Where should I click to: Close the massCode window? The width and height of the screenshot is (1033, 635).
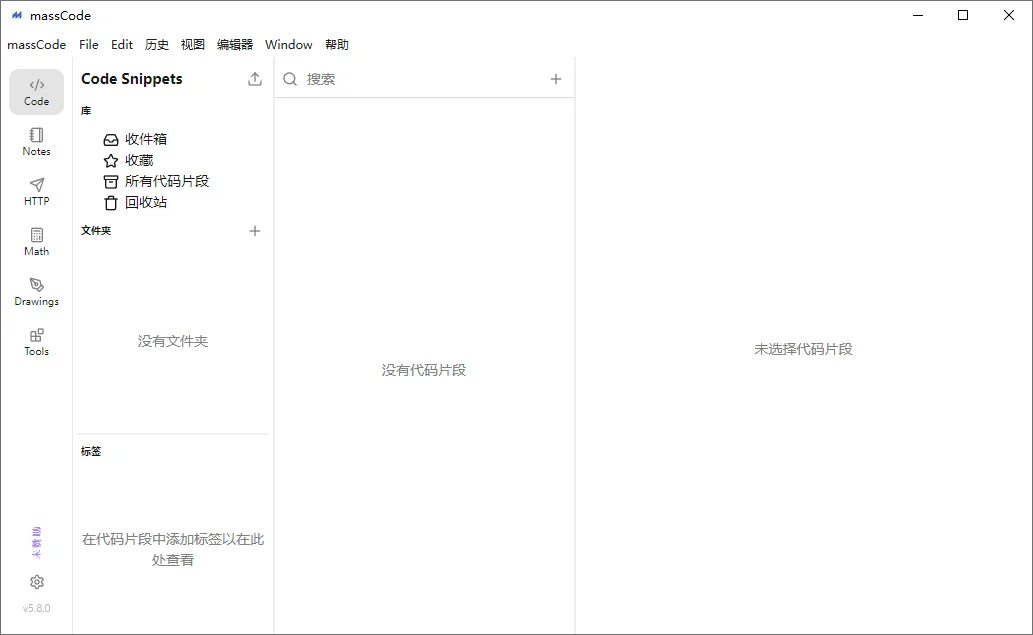point(1009,15)
